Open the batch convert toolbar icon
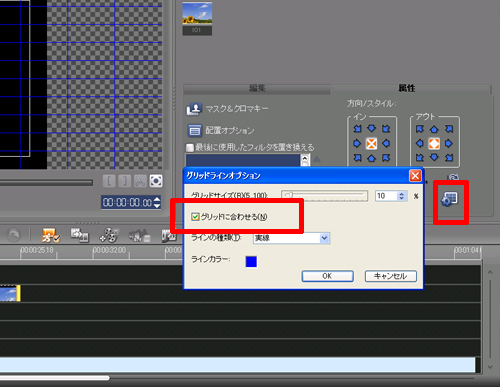The height and width of the screenshot is (387, 500). (x=79, y=235)
